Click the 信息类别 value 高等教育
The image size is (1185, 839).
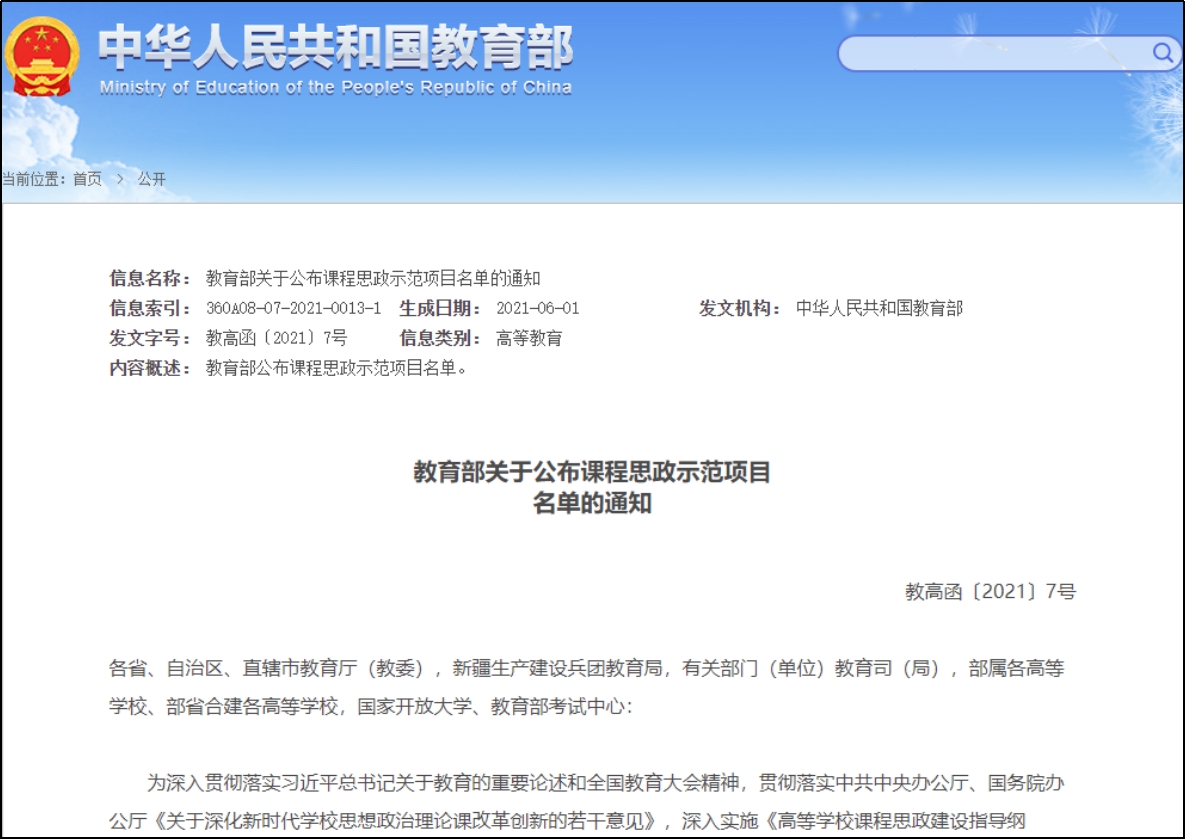pos(529,338)
